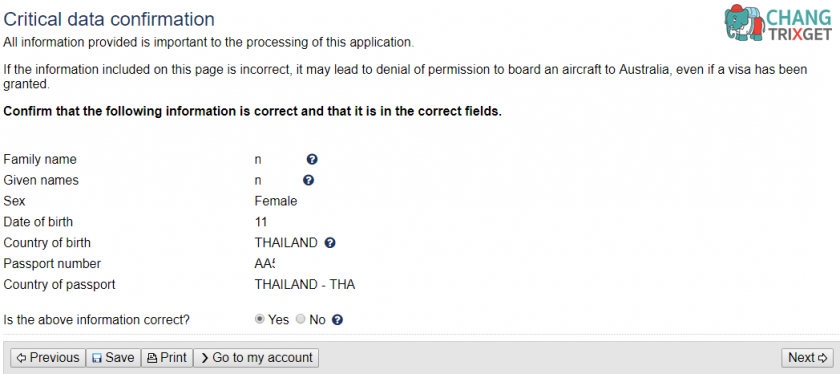Select No radio button

coord(301,319)
